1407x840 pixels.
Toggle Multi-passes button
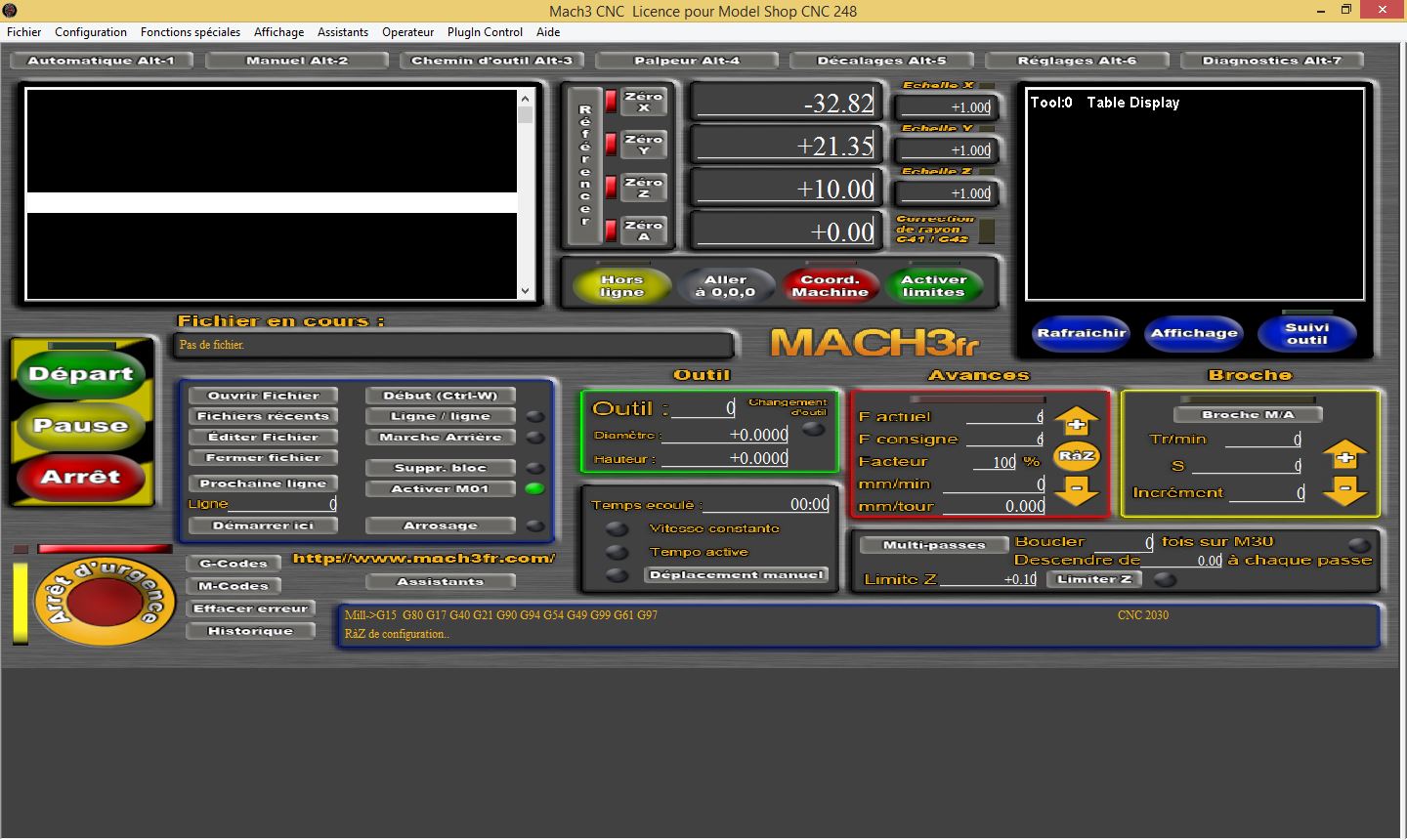[934, 545]
